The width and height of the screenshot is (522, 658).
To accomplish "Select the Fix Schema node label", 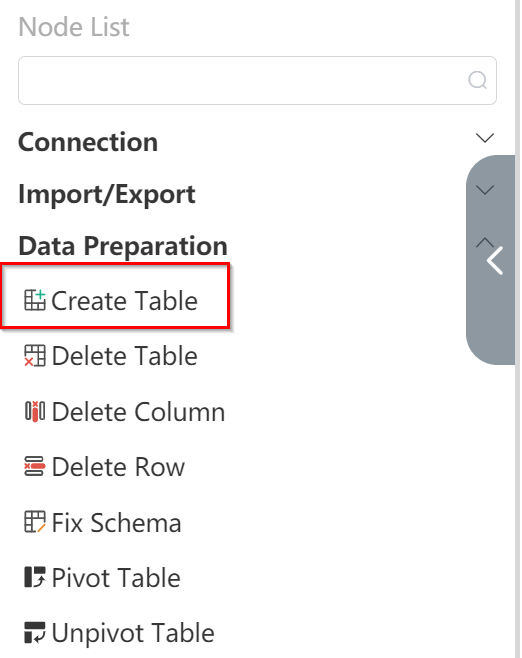I will click(116, 522).
